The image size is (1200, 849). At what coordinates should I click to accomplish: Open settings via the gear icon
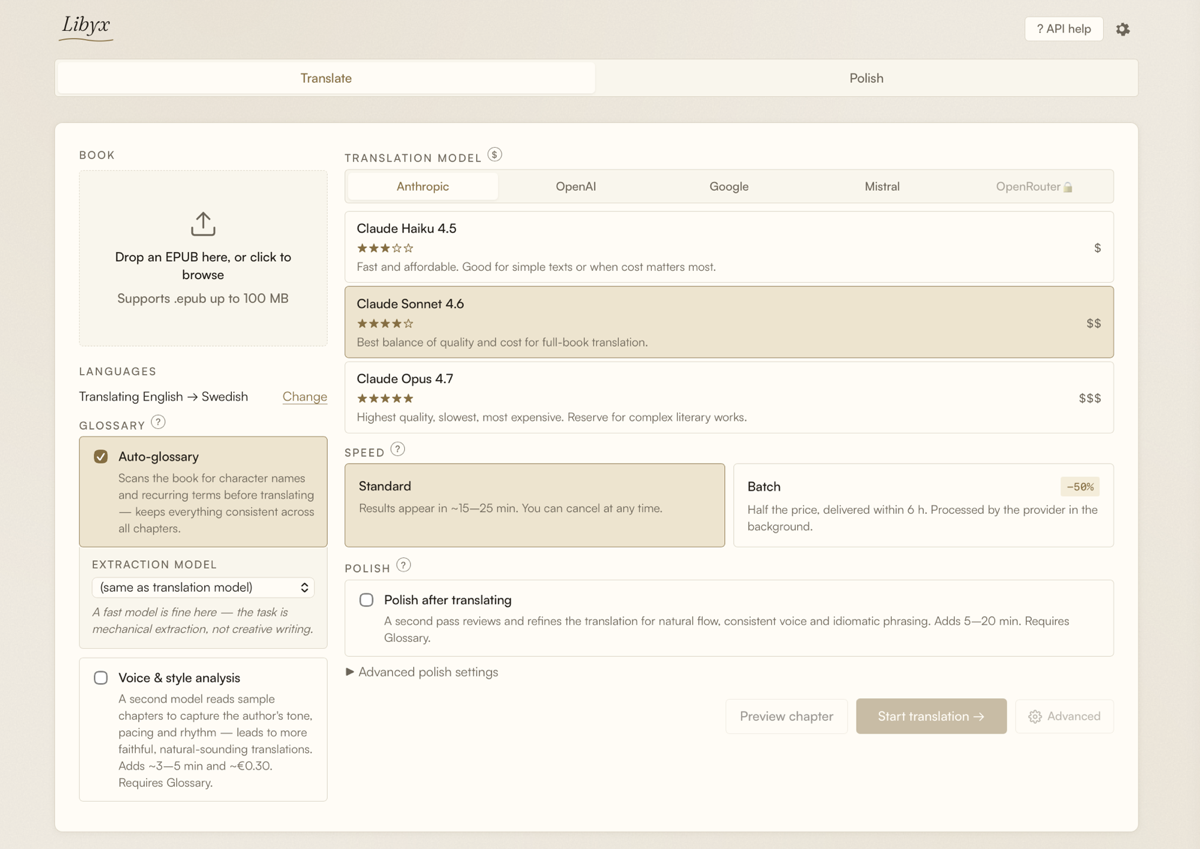coord(1123,29)
